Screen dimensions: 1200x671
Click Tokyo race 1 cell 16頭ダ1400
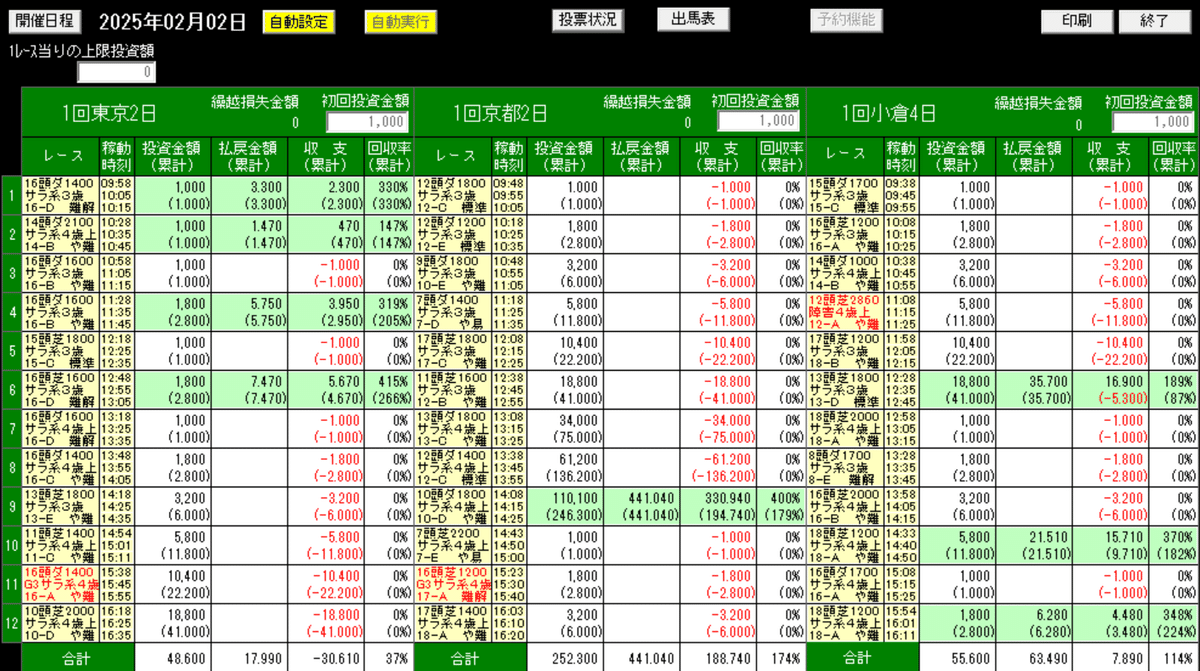coord(59,196)
